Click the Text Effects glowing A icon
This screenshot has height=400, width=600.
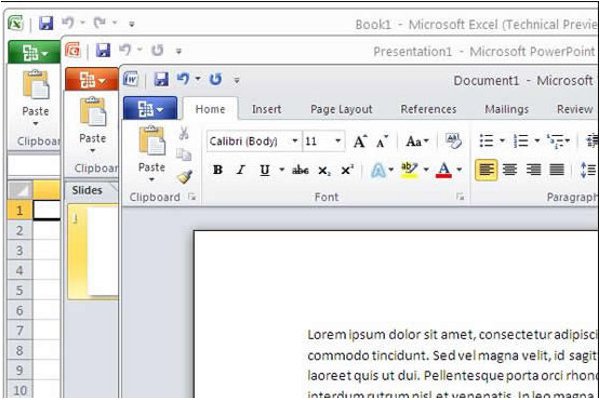(378, 170)
